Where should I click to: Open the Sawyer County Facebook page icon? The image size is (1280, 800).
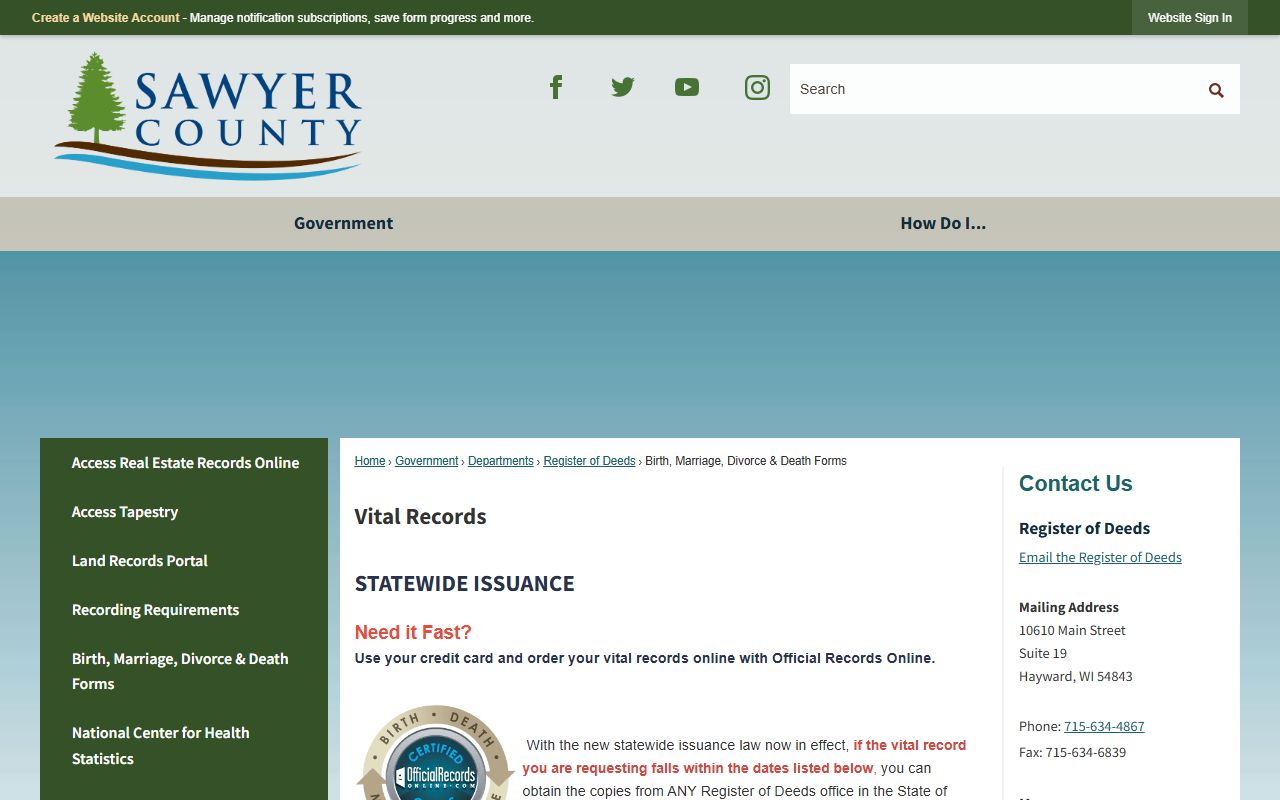[x=556, y=87]
